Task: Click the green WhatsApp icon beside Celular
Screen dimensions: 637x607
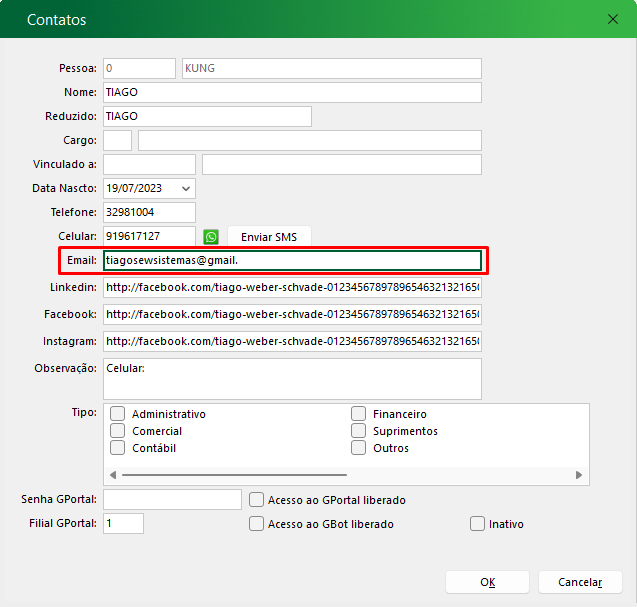Action: point(211,237)
